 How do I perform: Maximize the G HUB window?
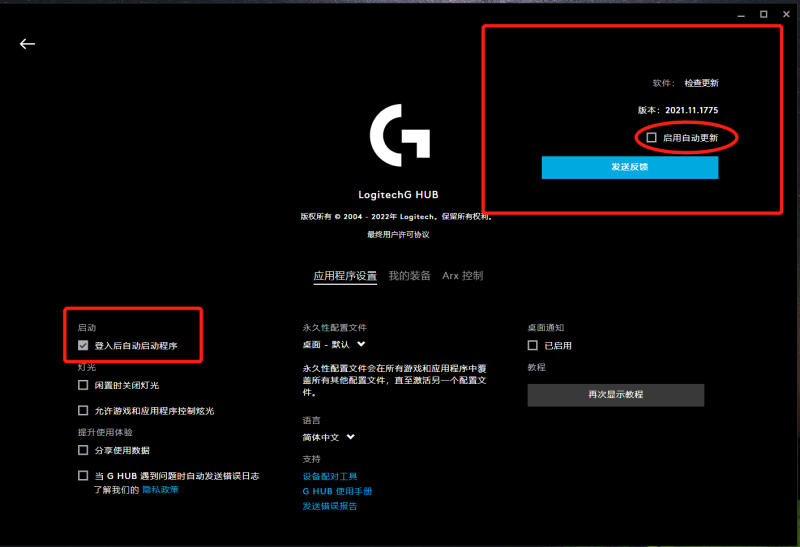coord(763,14)
